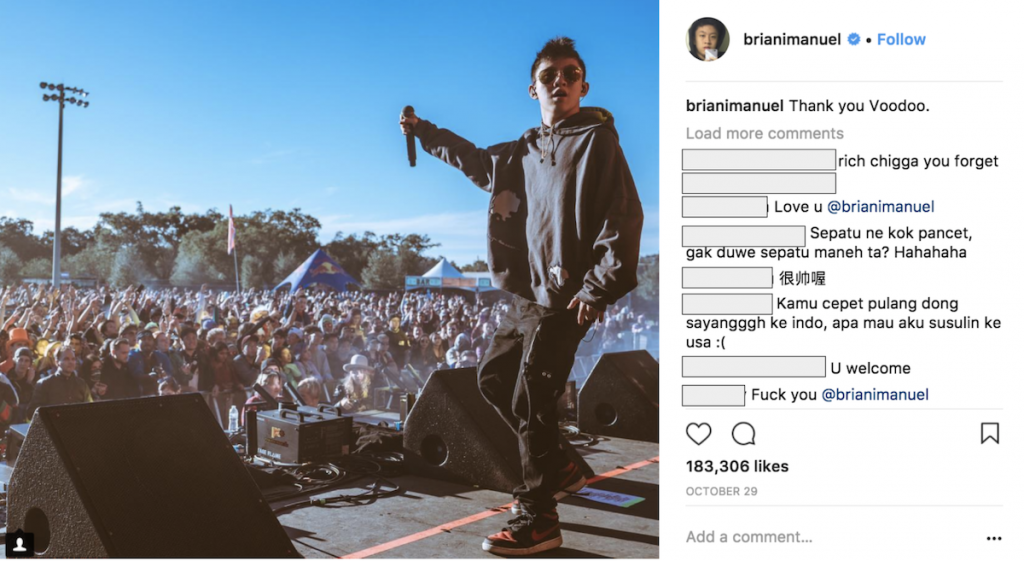Click the concert stage photo
1024x561 pixels.
pos(329,280)
